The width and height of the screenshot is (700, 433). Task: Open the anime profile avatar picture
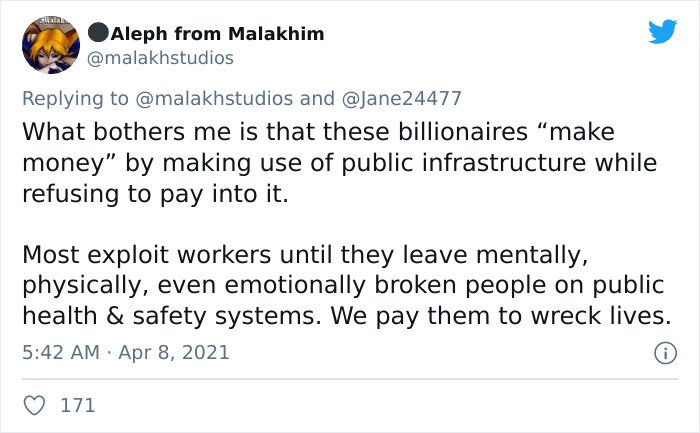51,45
